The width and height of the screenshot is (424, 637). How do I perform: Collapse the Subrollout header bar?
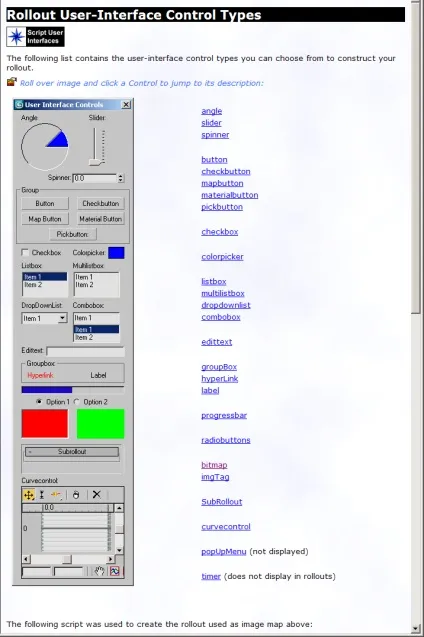click(72, 452)
